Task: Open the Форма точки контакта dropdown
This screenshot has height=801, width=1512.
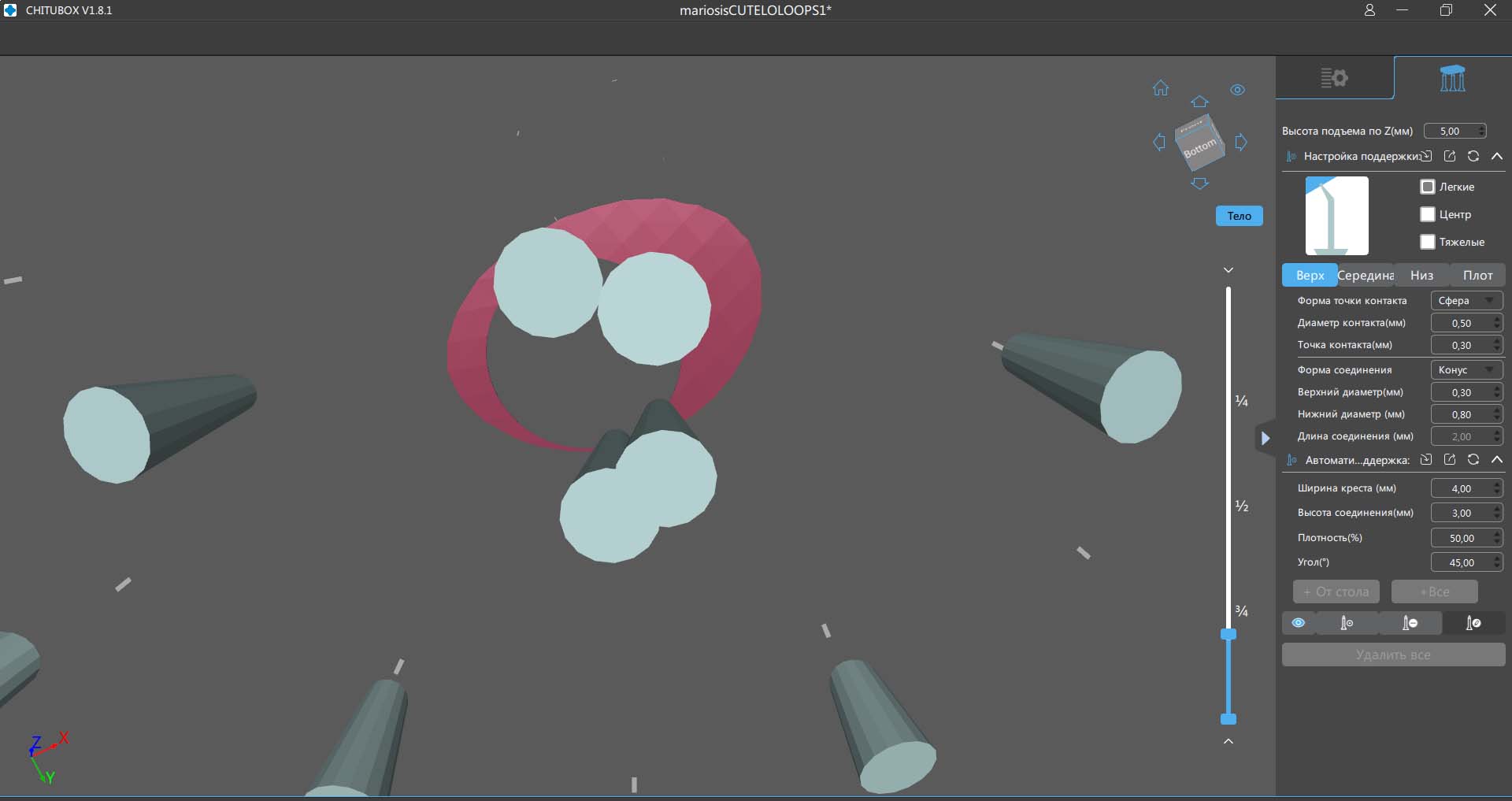Action: (x=1466, y=301)
